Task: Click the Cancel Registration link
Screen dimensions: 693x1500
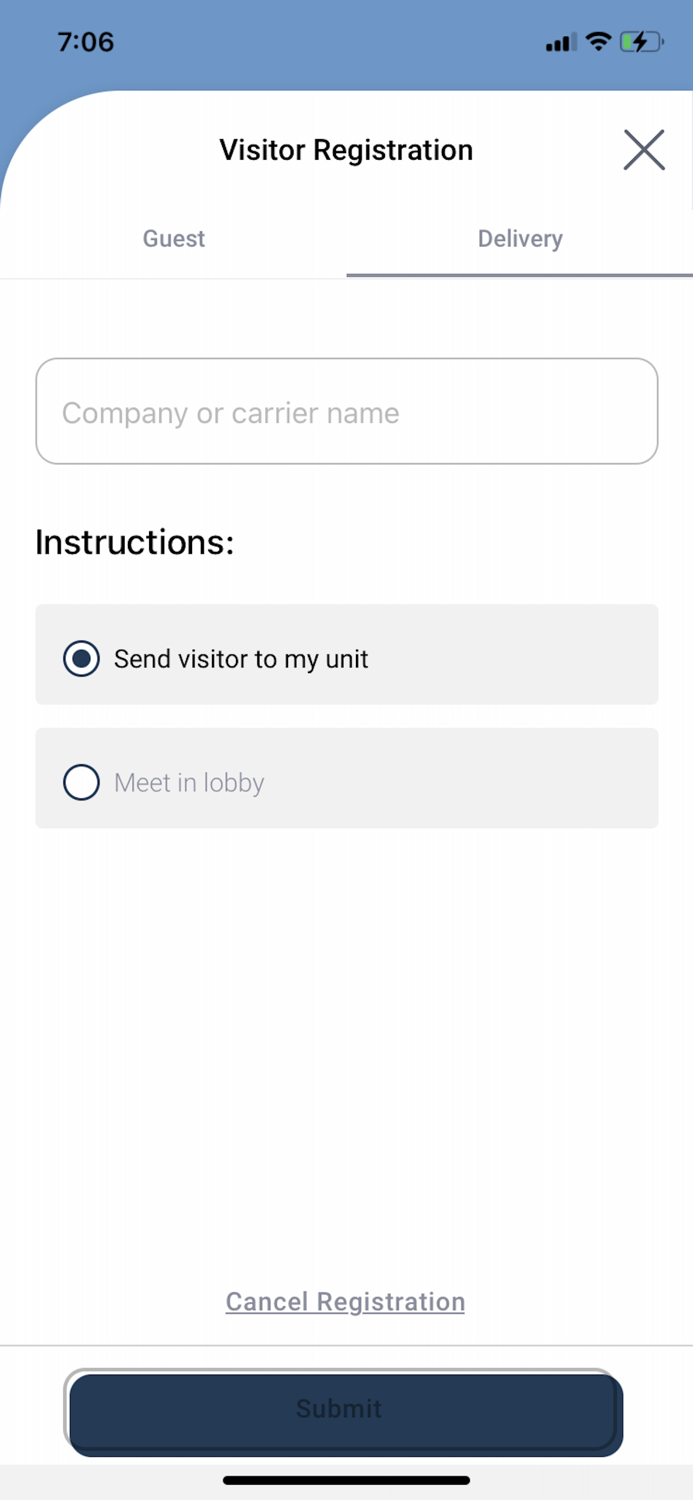Action: click(x=345, y=1301)
